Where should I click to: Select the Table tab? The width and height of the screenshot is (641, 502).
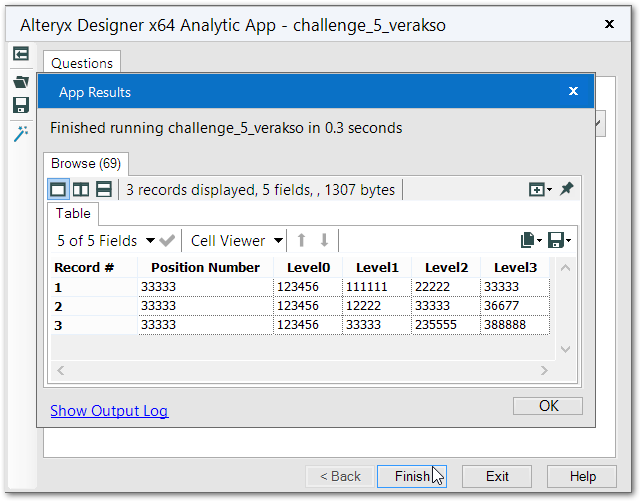[73, 213]
